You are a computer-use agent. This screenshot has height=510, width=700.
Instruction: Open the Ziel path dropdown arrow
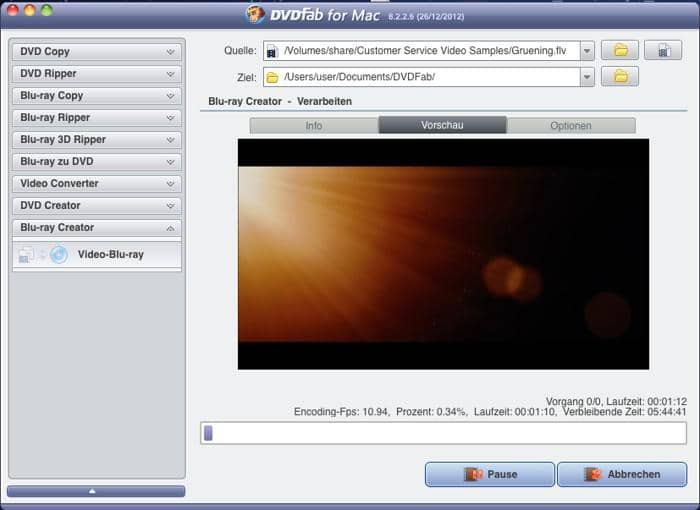pos(587,77)
